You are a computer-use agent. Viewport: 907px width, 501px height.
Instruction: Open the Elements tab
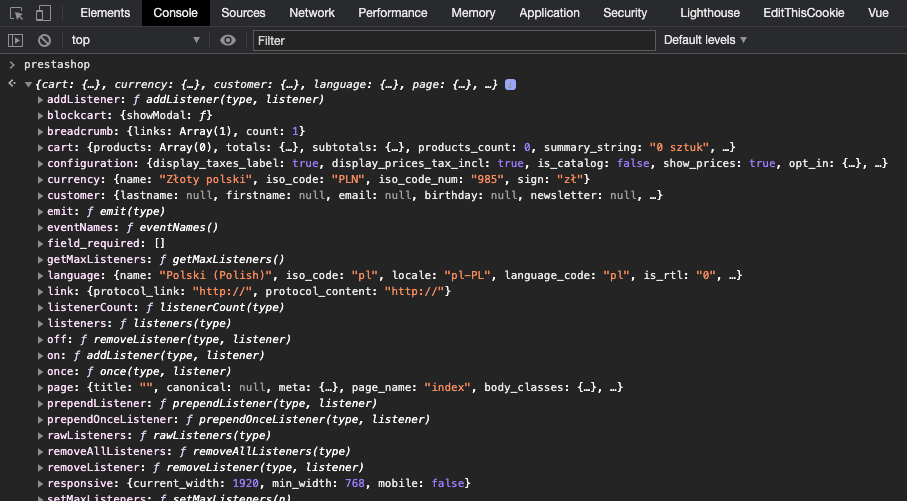[x=105, y=13]
